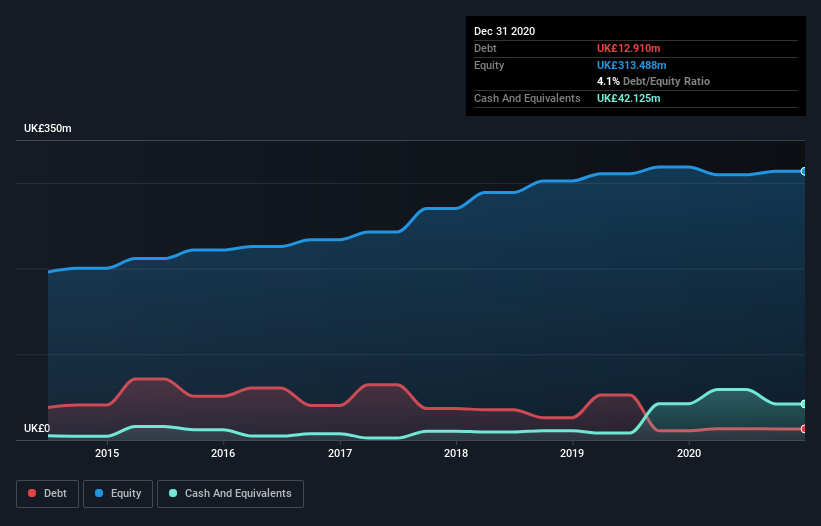
Task: Click the 2015 x-axis label
Action: [107, 453]
